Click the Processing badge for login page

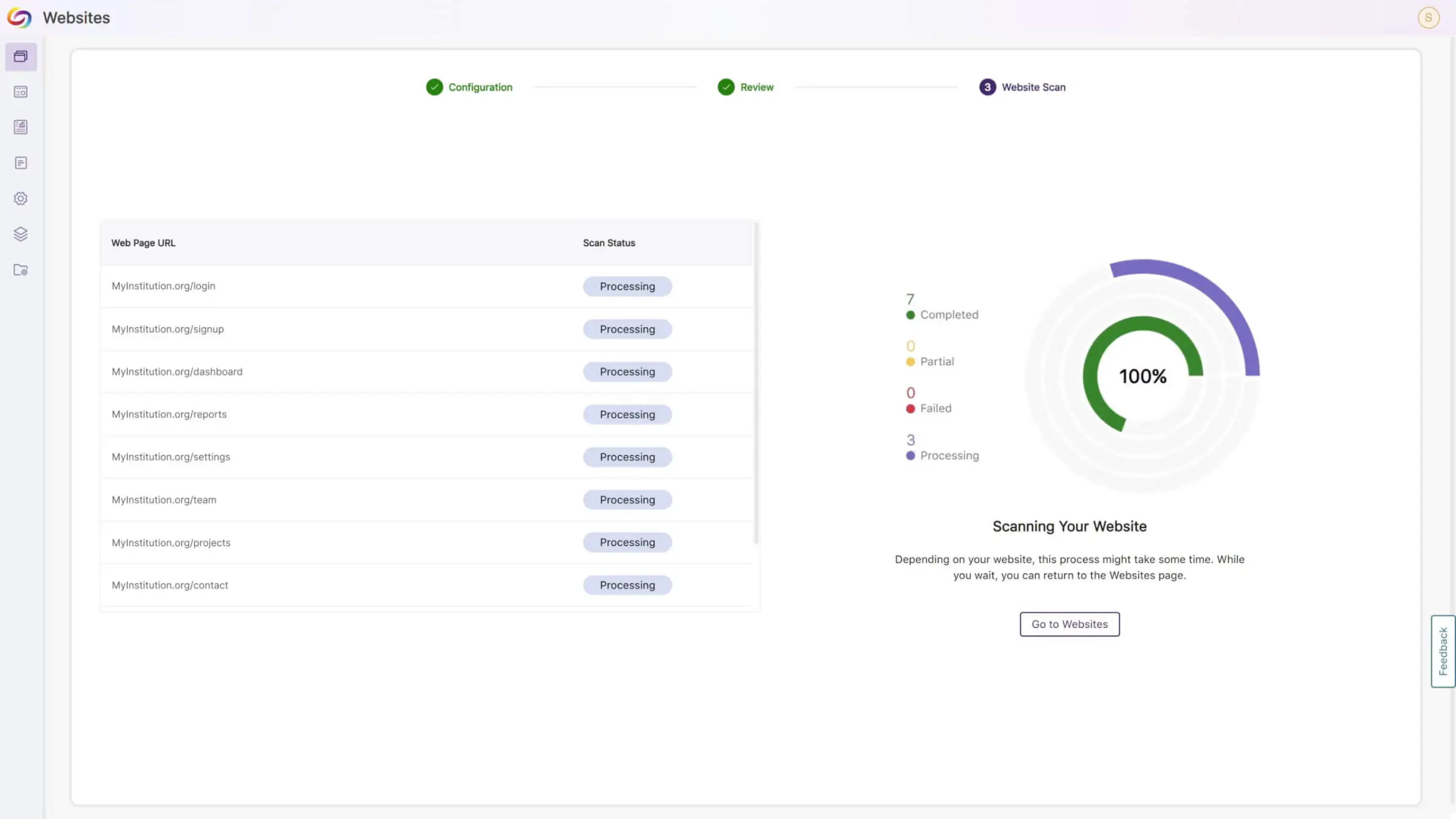tap(627, 286)
